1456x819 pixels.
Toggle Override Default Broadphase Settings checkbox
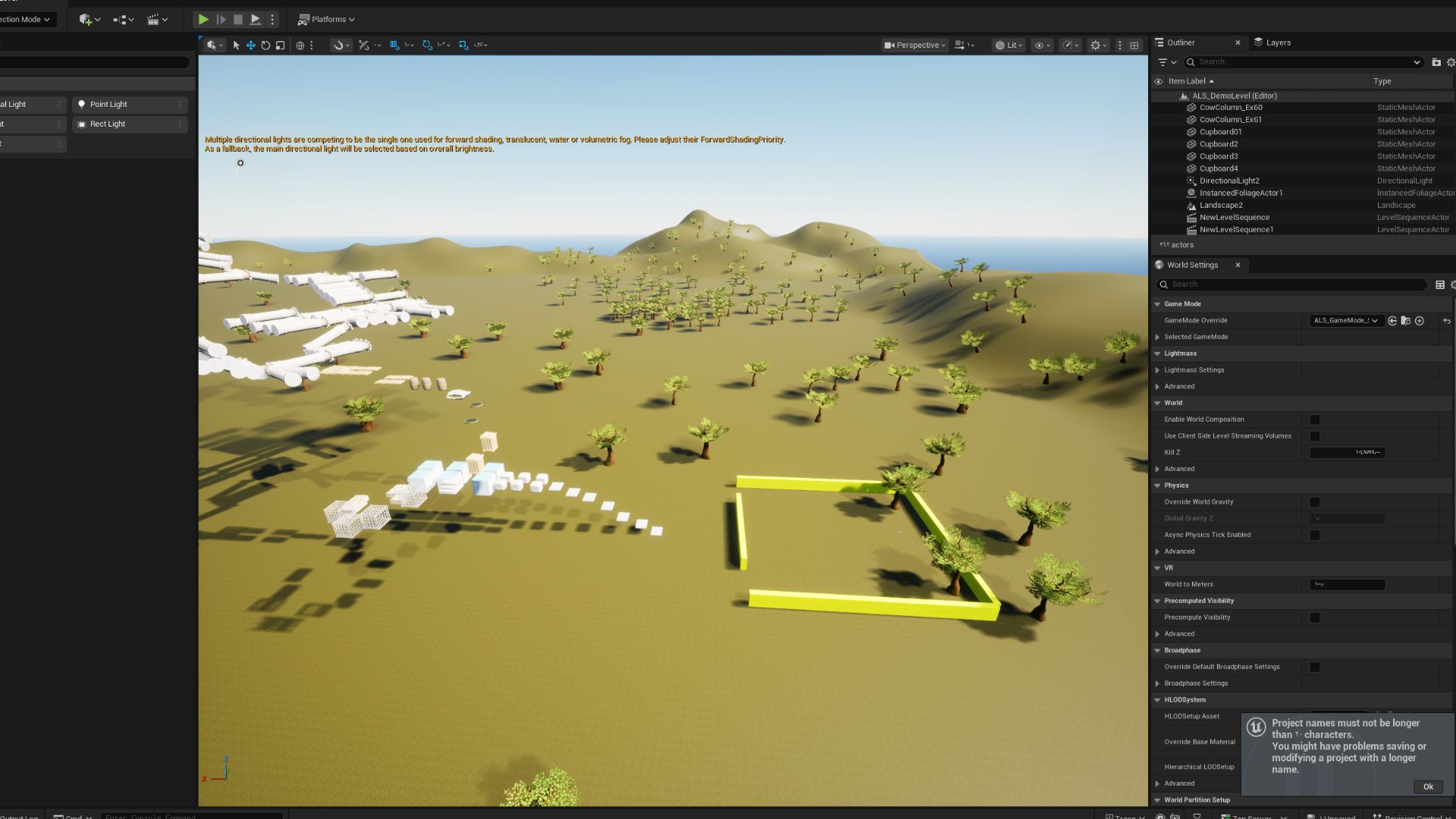(x=1315, y=667)
